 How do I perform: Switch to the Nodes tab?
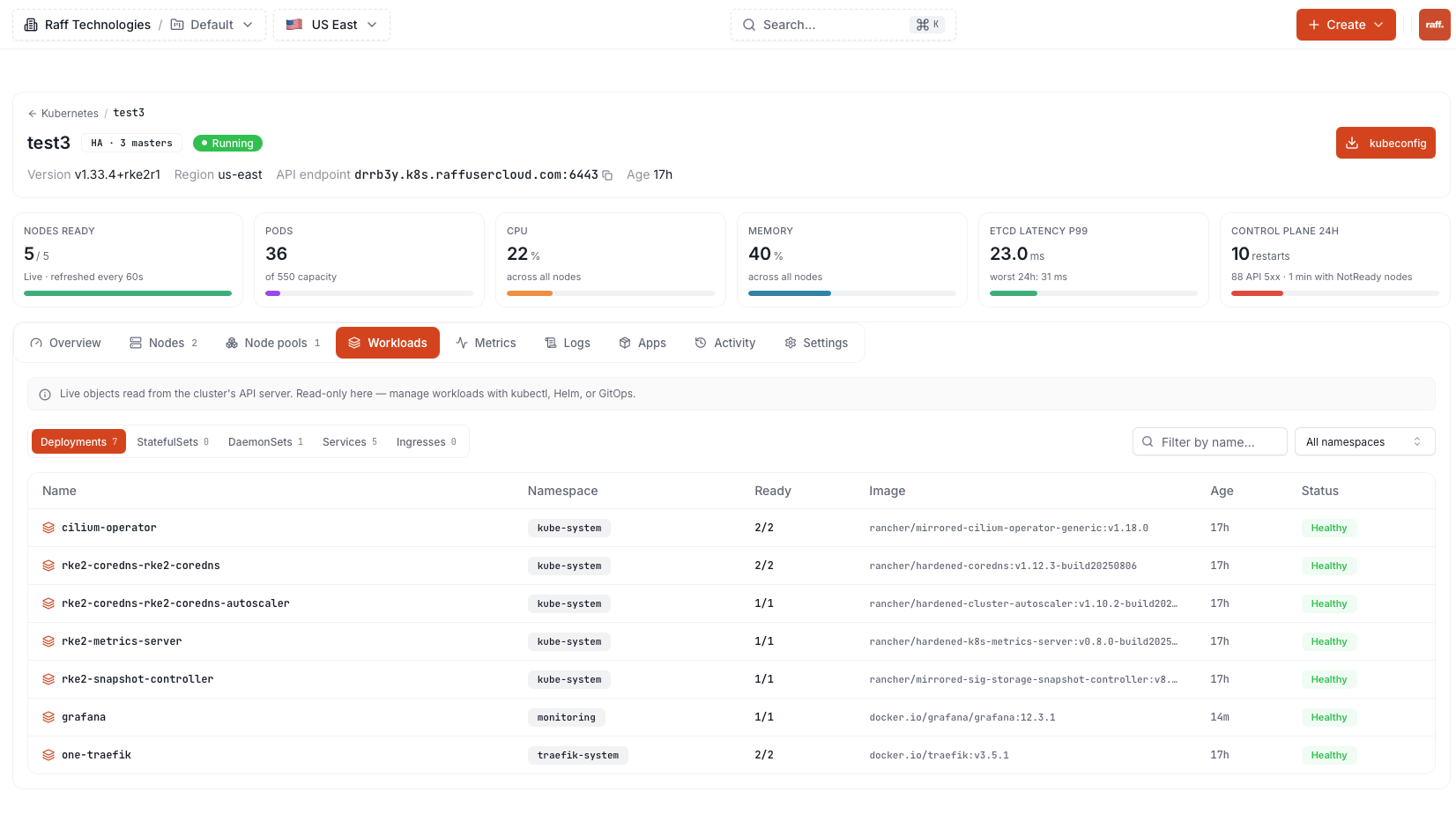(x=163, y=343)
